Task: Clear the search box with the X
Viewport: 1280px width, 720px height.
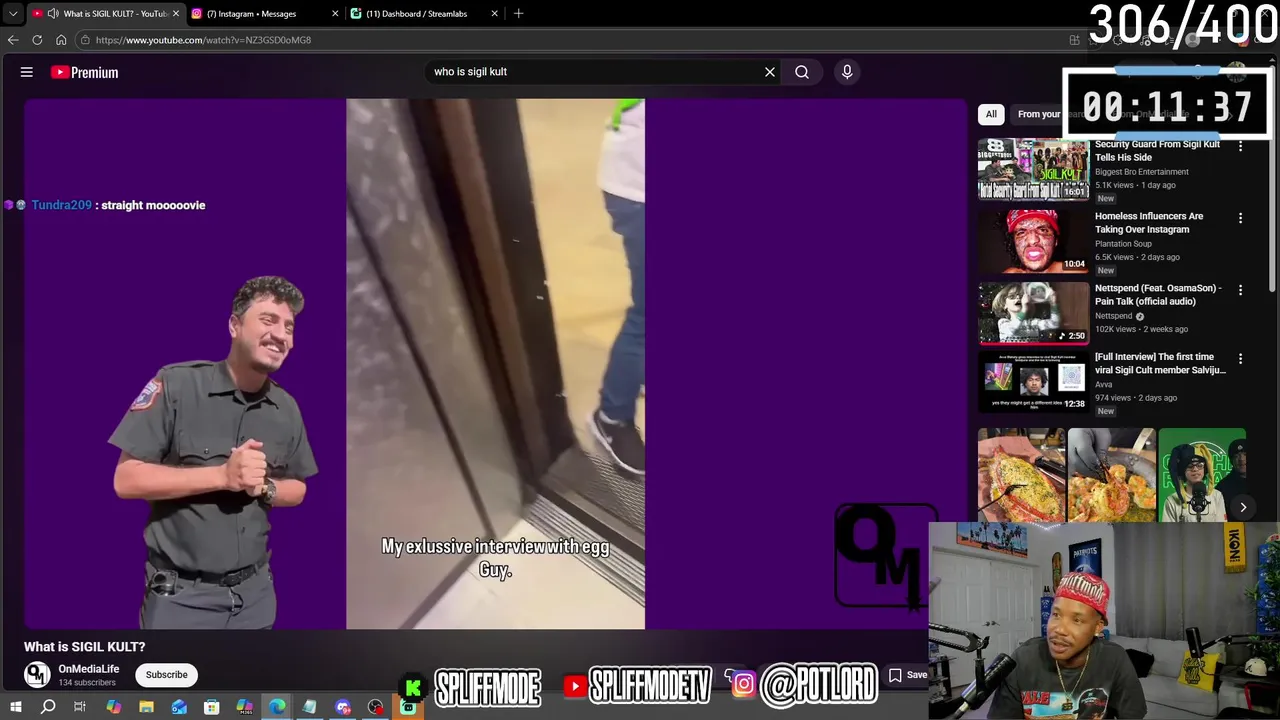Action: (x=770, y=72)
